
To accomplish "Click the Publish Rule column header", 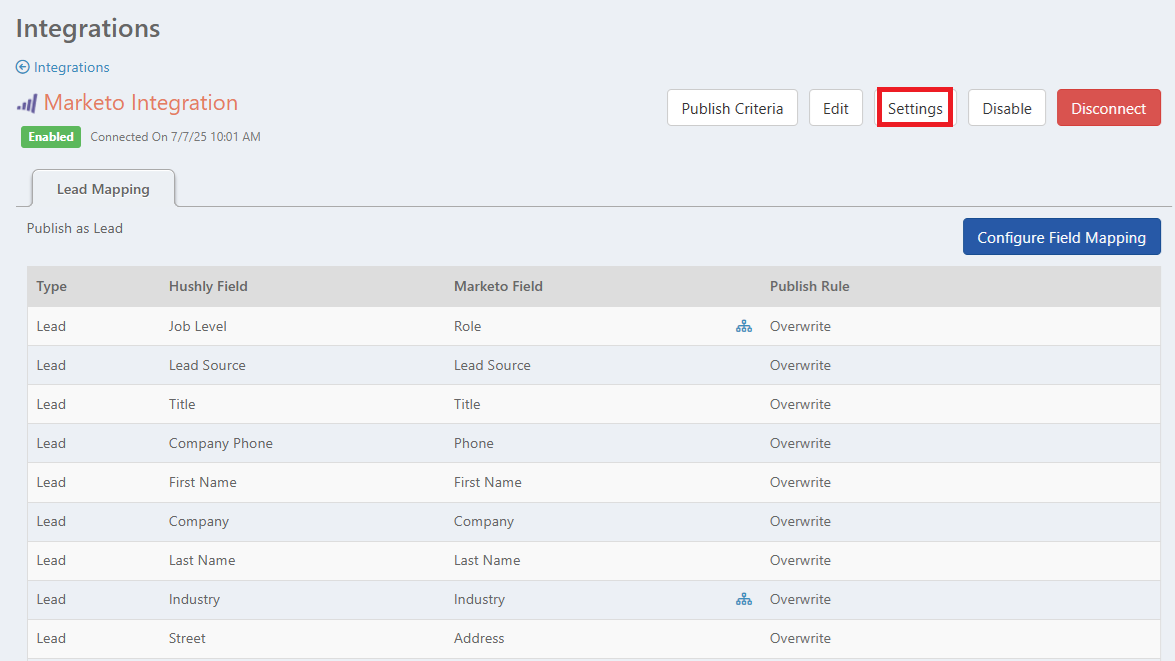I will click(809, 286).
